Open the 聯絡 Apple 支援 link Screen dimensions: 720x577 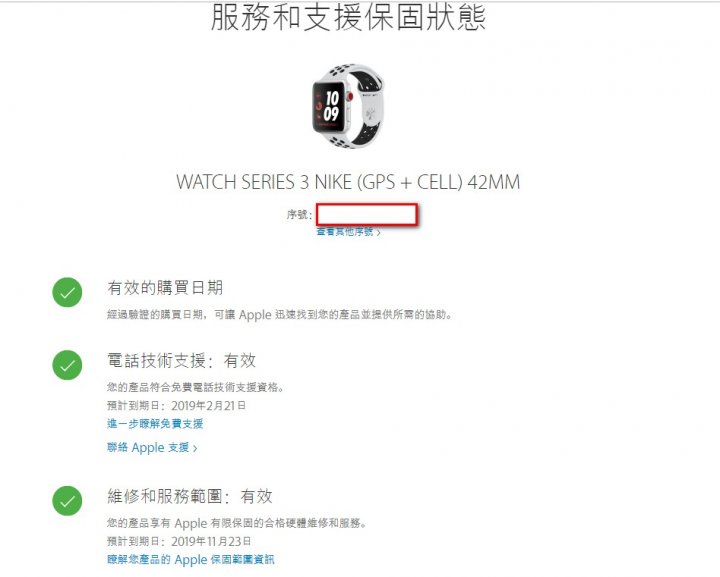(148, 447)
